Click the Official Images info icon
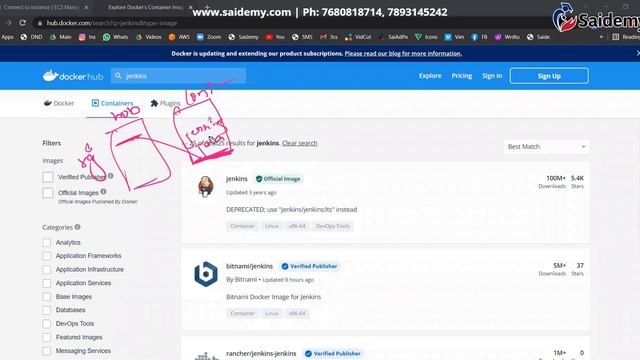 (x=103, y=191)
